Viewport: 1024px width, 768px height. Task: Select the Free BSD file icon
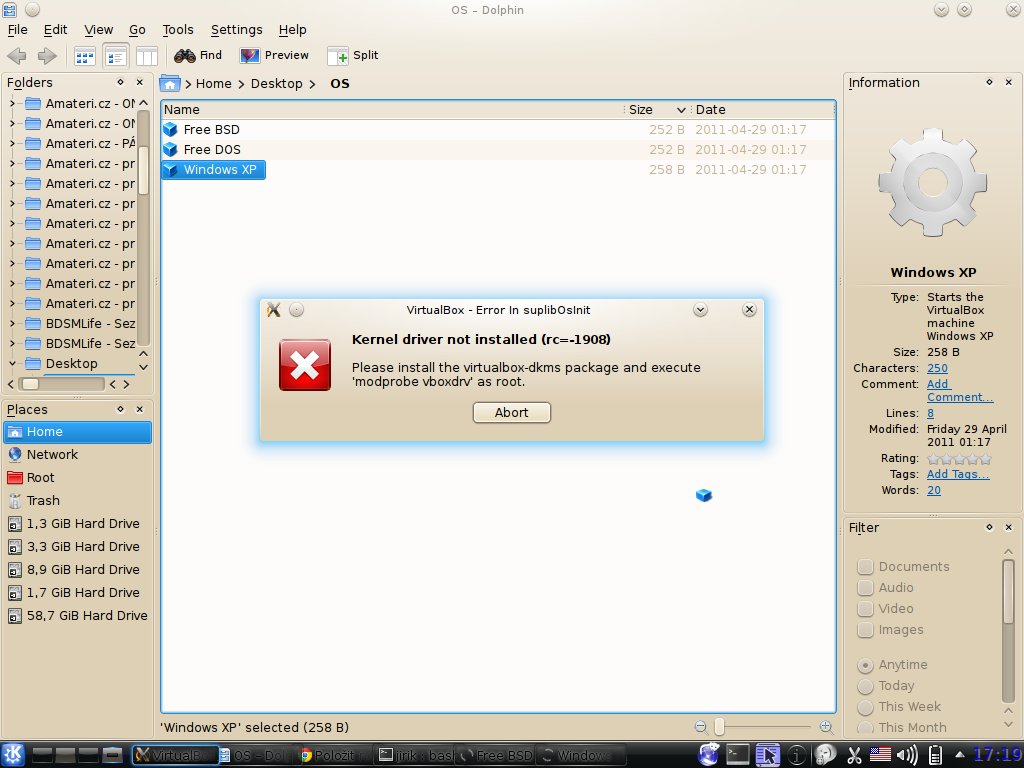[170, 129]
